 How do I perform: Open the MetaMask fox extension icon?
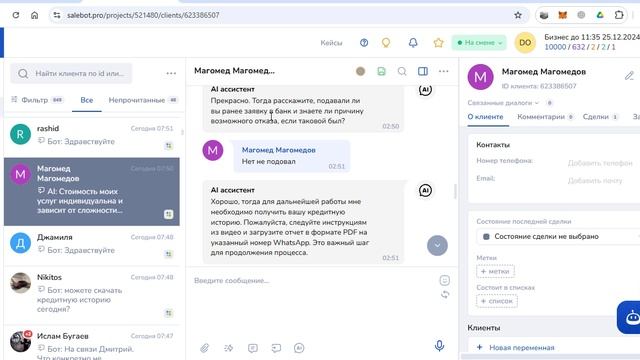click(x=562, y=15)
